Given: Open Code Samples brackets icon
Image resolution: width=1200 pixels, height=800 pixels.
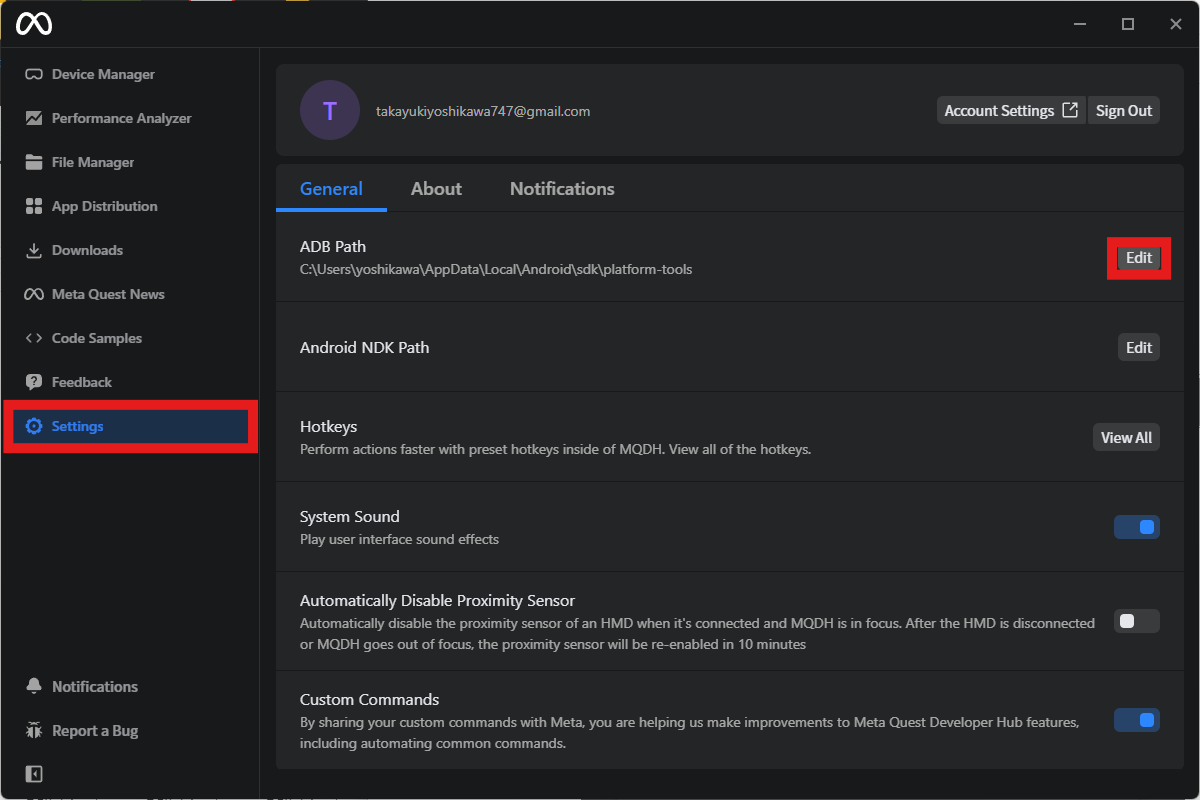Looking at the screenshot, I should pos(34,338).
